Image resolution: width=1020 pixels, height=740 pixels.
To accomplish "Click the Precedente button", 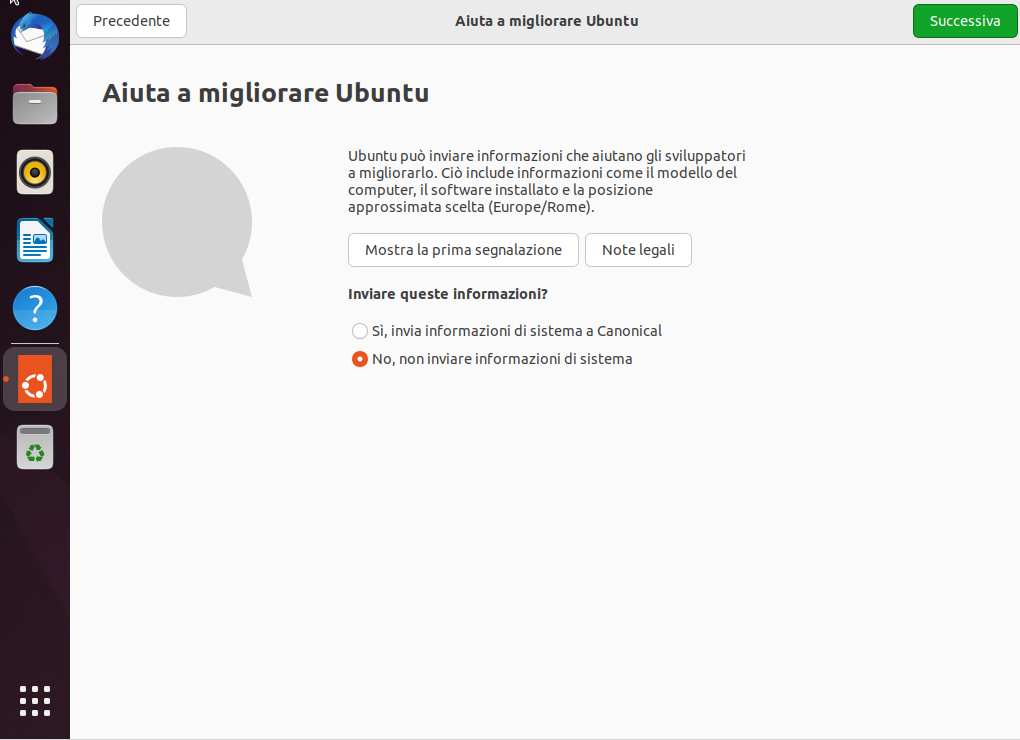I will (x=131, y=21).
